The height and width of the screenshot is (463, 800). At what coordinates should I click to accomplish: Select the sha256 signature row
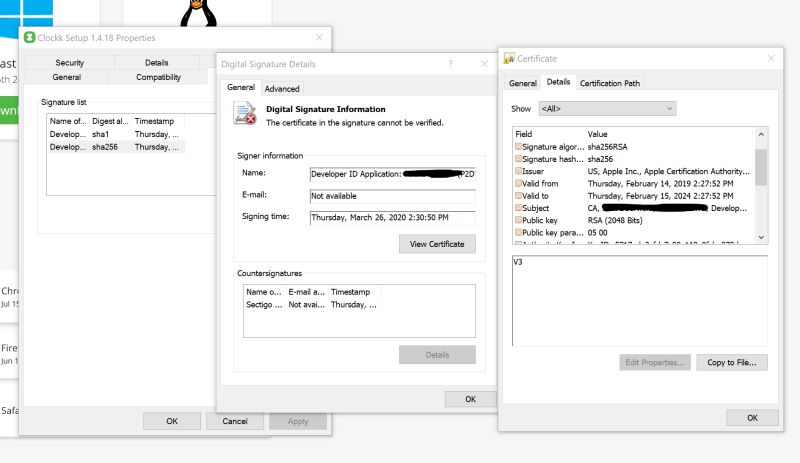[116, 147]
